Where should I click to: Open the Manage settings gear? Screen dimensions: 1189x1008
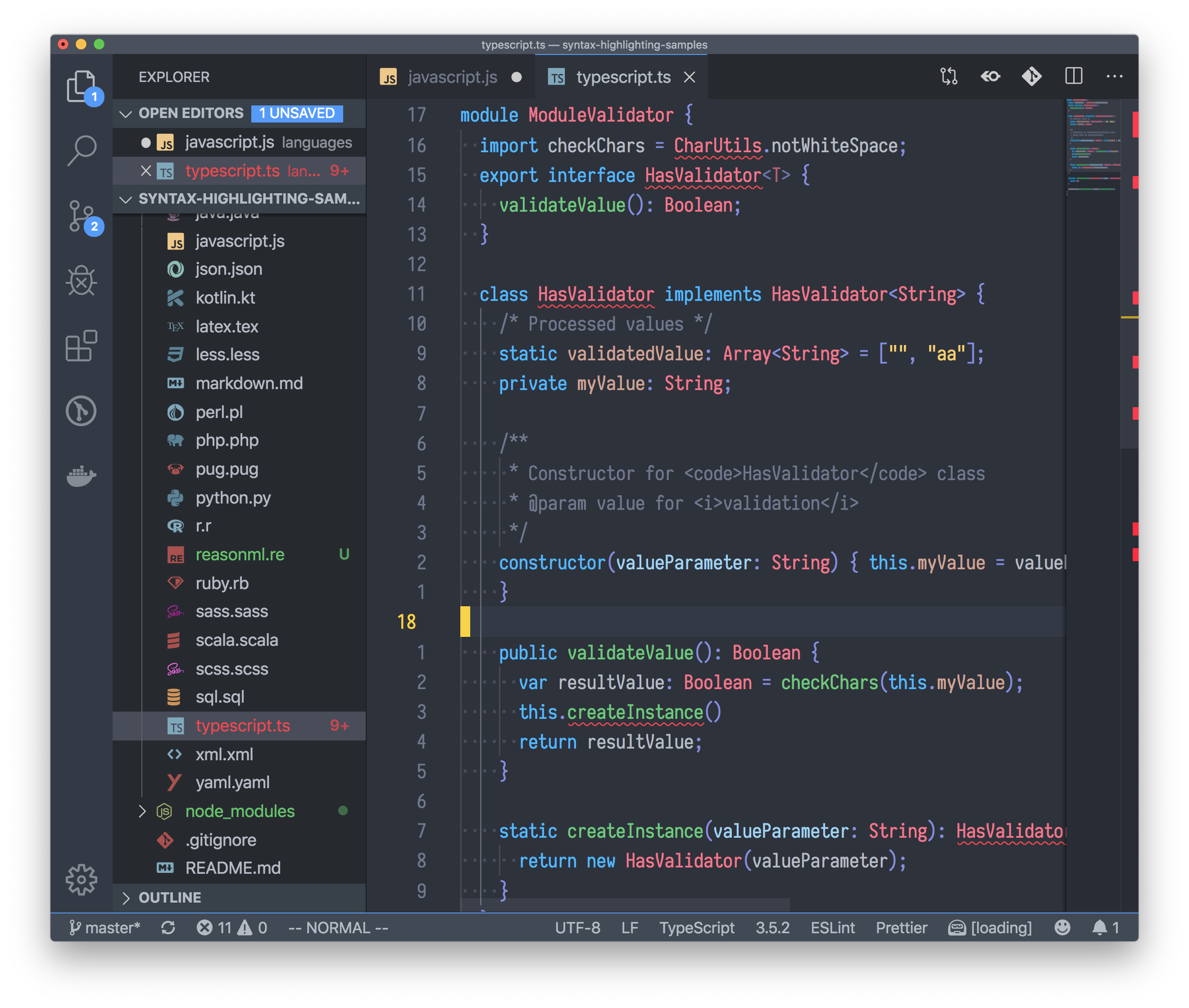coord(82,880)
